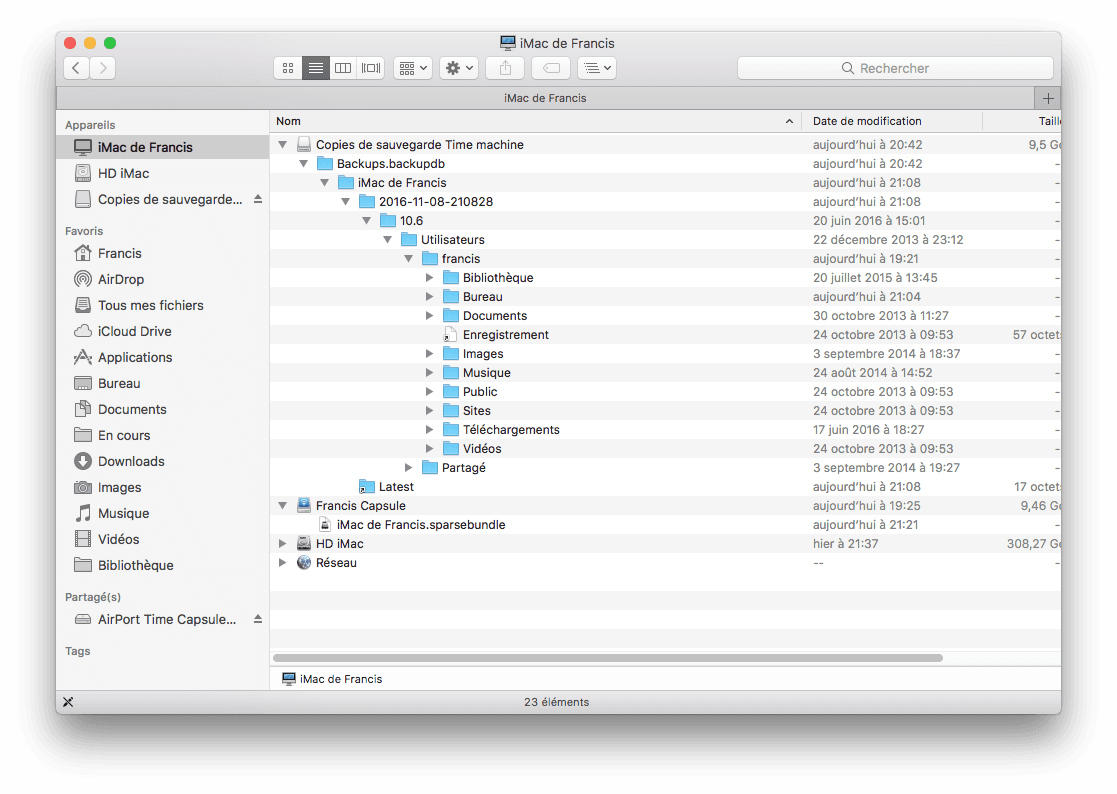This screenshot has width=1117, height=794.
Task: Select the Enregistrement file
Action: (x=665, y=335)
